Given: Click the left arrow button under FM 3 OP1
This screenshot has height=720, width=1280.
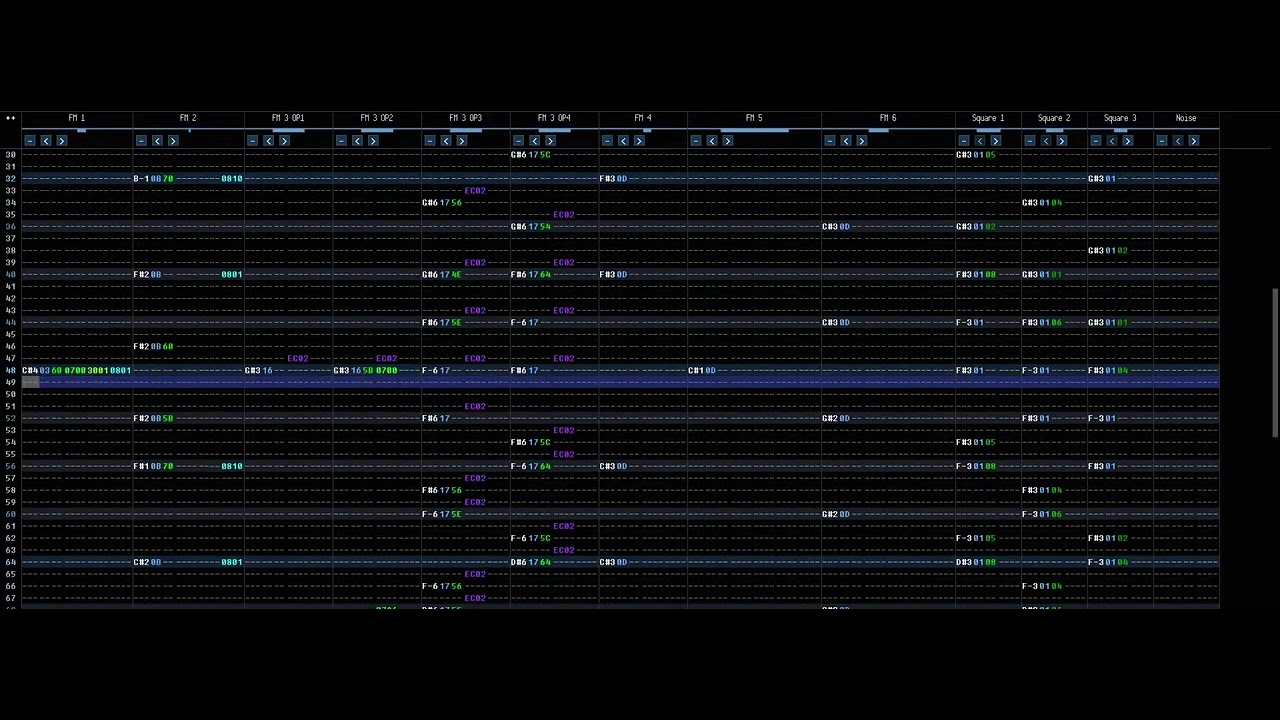Looking at the screenshot, I should point(268,141).
